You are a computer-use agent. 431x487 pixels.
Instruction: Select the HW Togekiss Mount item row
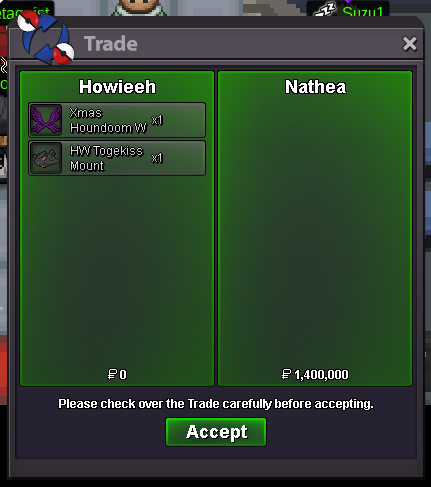[x=117, y=158]
